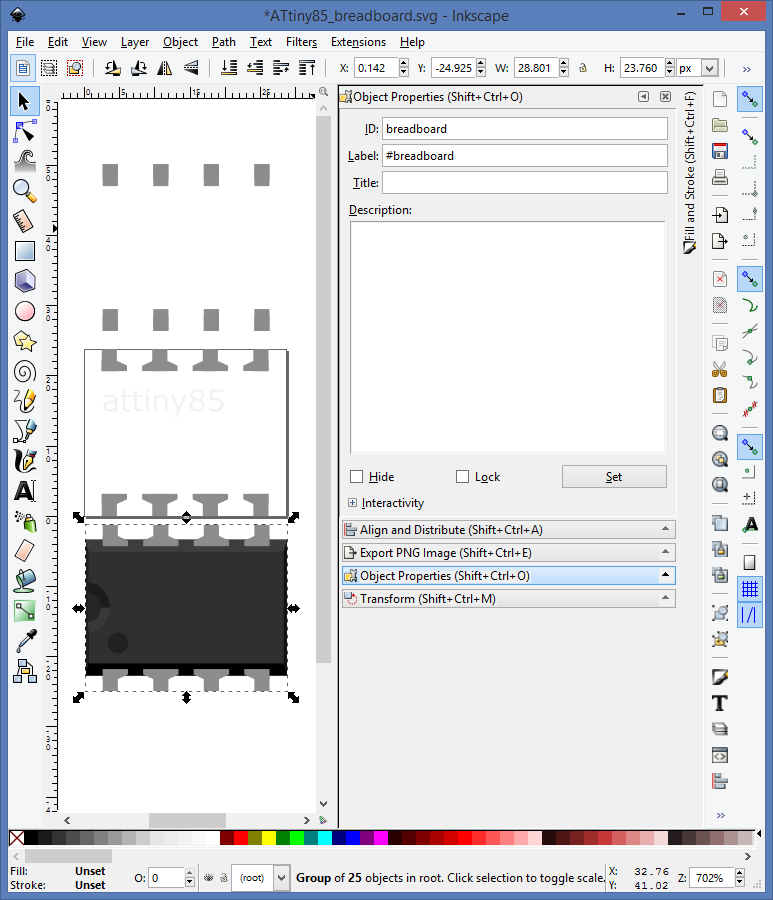
Task: Select the Zoom magnifier tool
Action: [24, 191]
